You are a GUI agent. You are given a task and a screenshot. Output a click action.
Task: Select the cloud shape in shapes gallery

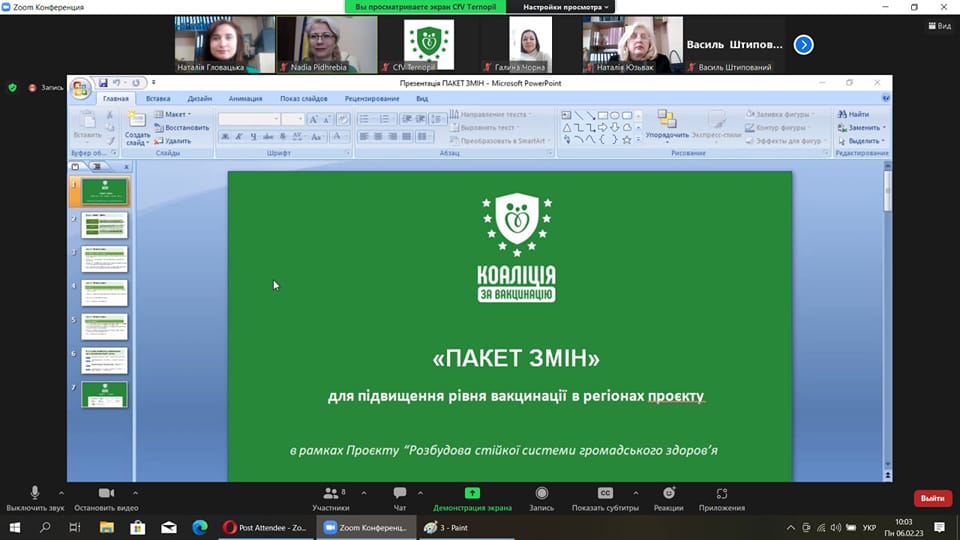click(627, 128)
